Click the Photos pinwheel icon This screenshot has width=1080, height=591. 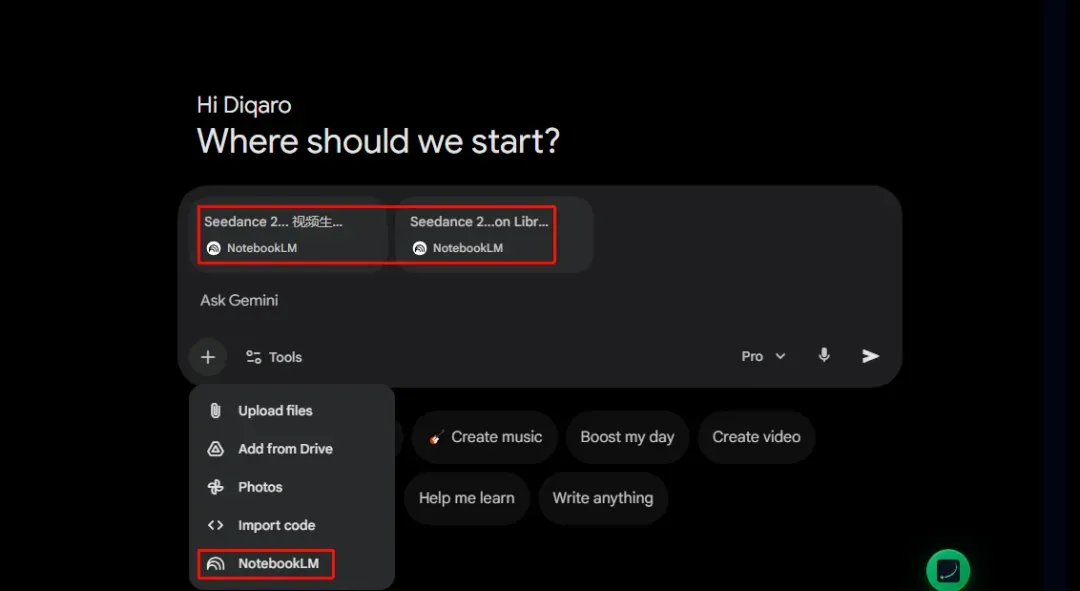[216, 487]
